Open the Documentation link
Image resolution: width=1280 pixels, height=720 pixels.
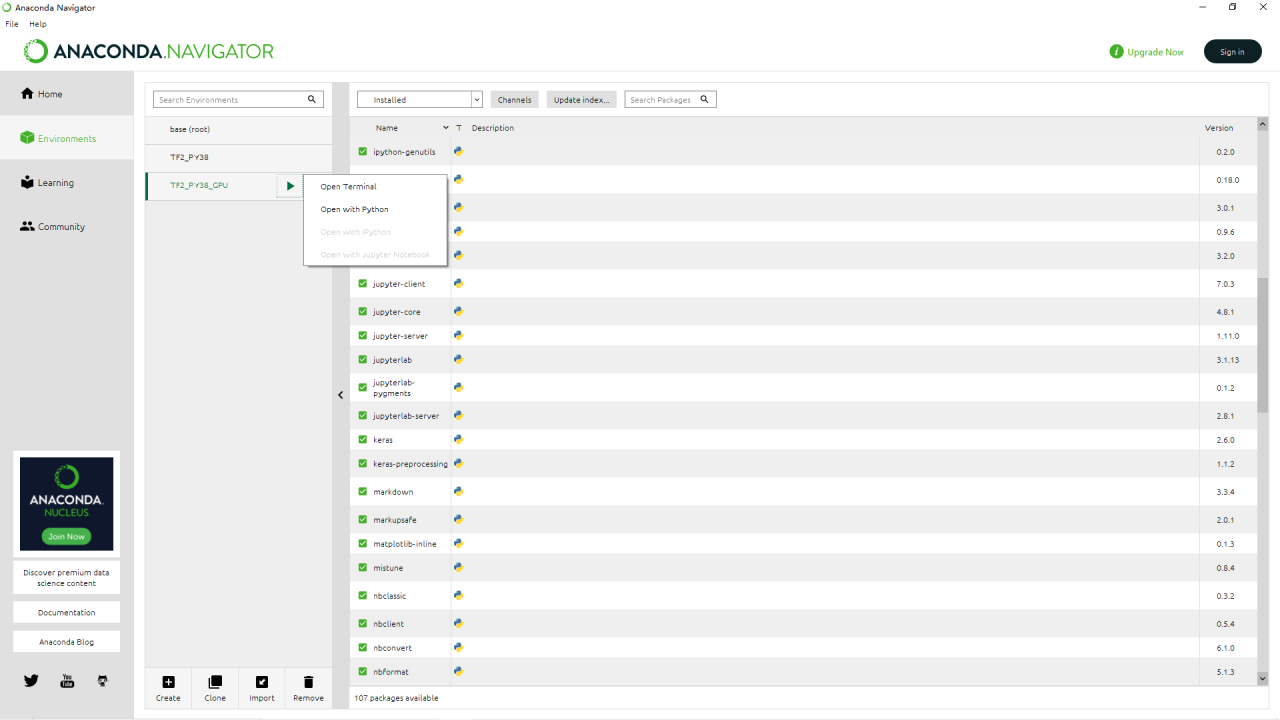point(67,612)
